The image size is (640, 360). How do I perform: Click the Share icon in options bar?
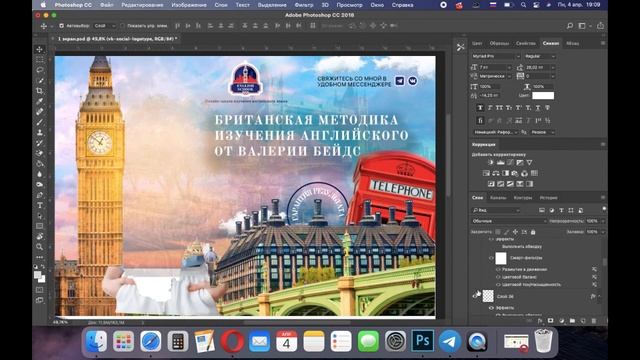click(600, 26)
